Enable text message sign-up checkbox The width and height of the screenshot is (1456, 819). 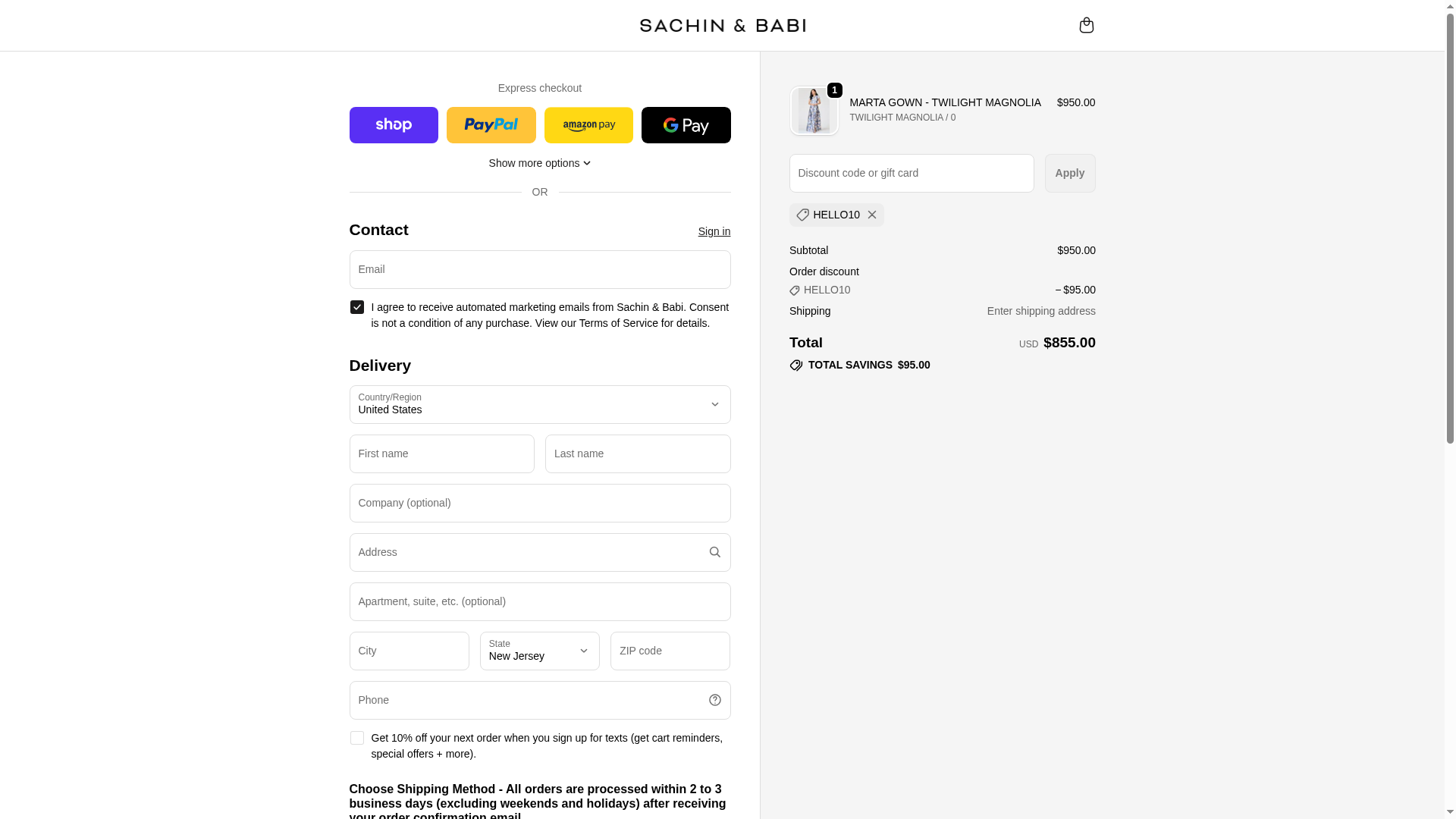tap(356, 738)
